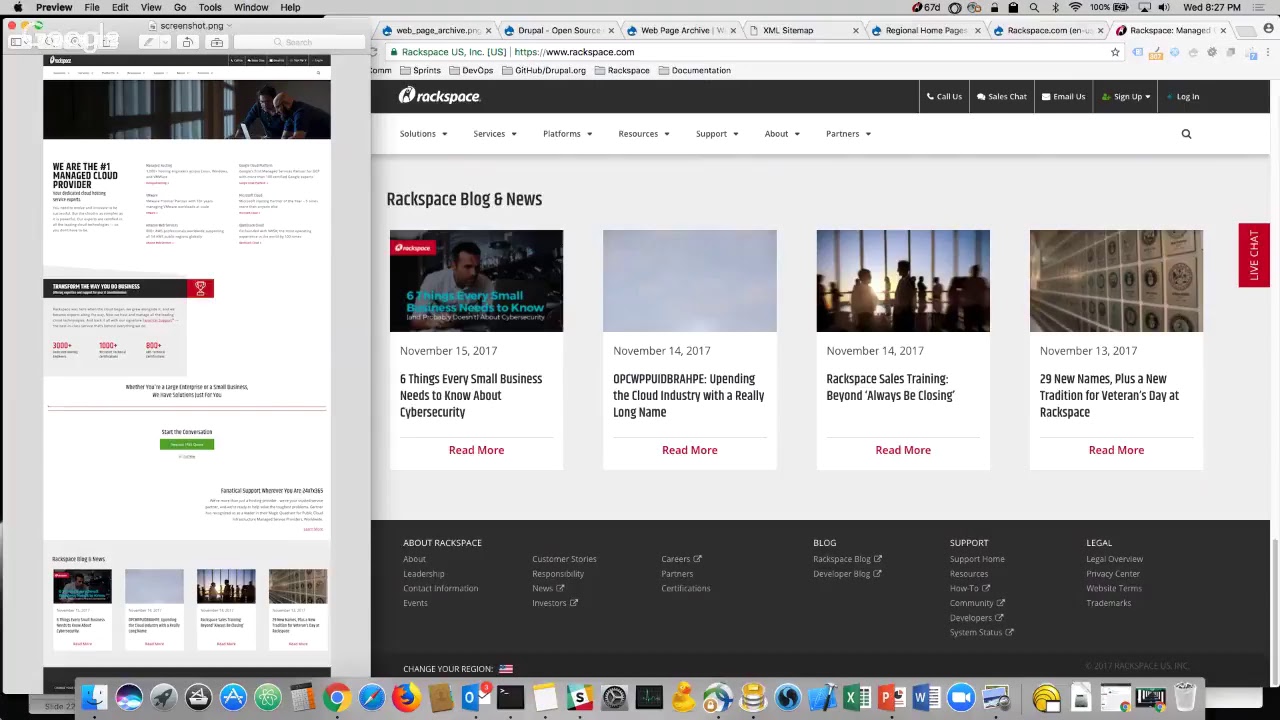Open Microsoft Excel from the Dock
This screenshot has width=1280, height=720.
click(857, 697)
